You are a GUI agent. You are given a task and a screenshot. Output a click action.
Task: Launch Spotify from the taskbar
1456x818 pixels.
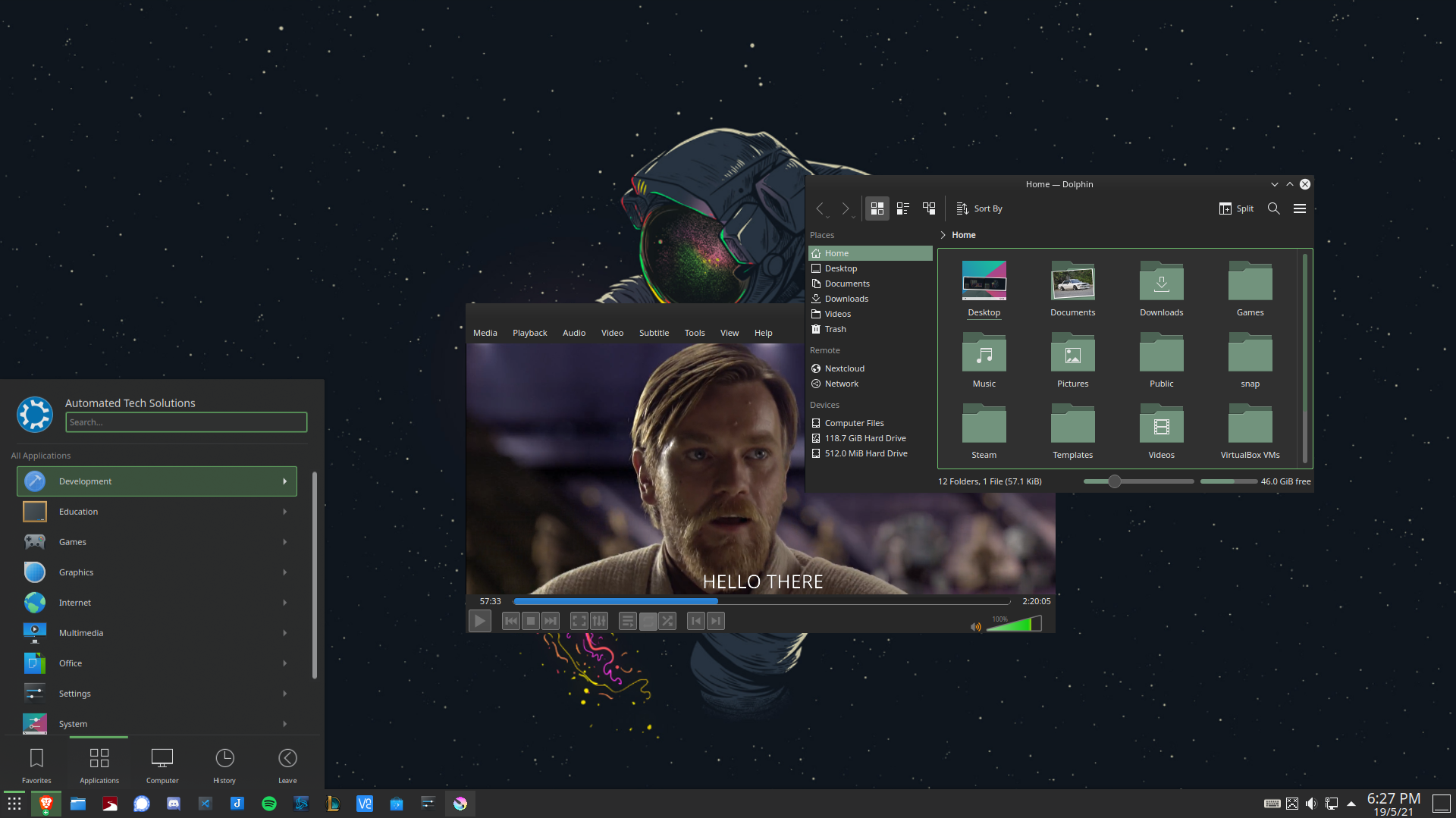269,804
